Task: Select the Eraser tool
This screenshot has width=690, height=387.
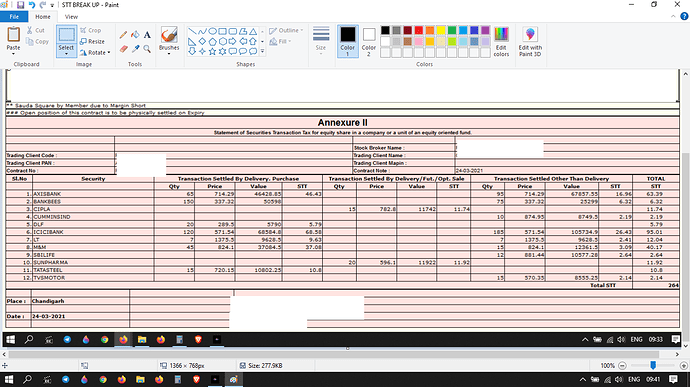Action: coord(123,49)
